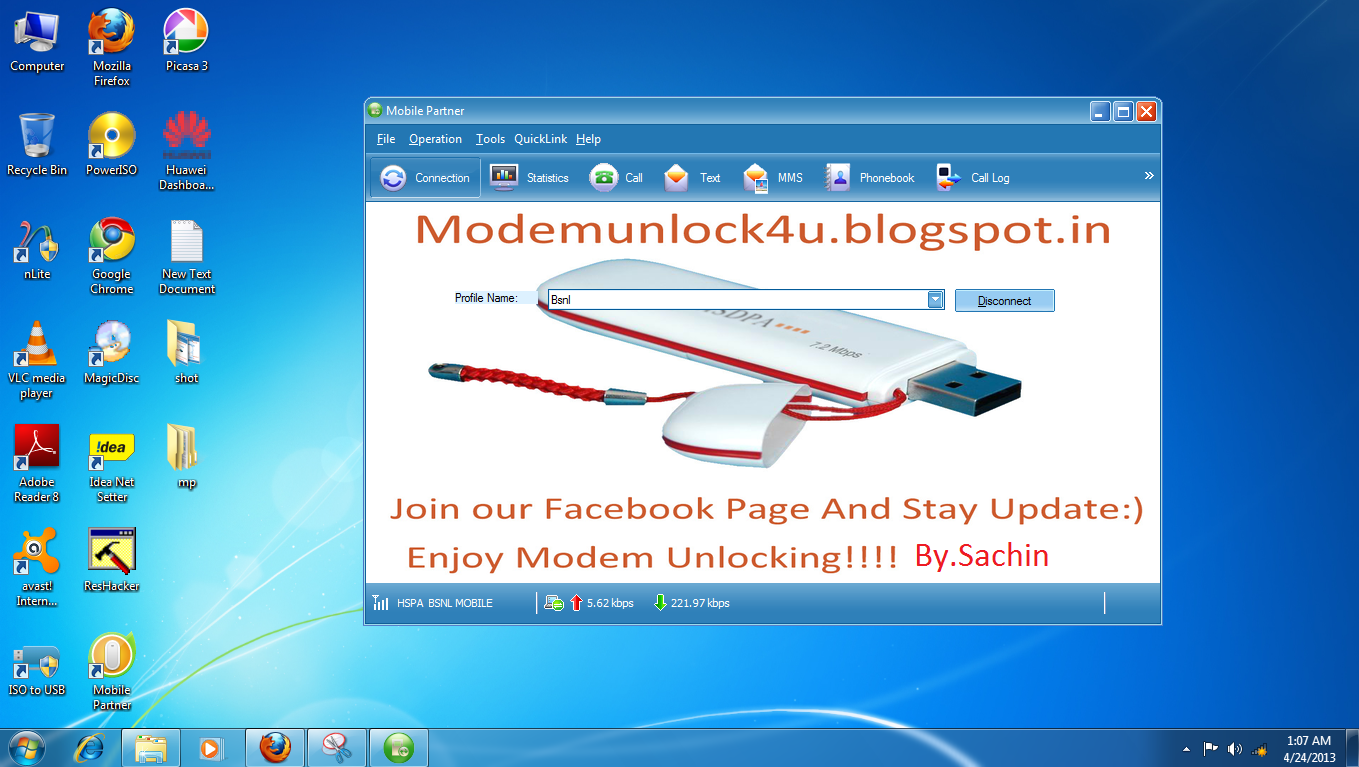The image size is (1359, 767).
Task: Open the Text messages panel
Action: pos(691,178)
